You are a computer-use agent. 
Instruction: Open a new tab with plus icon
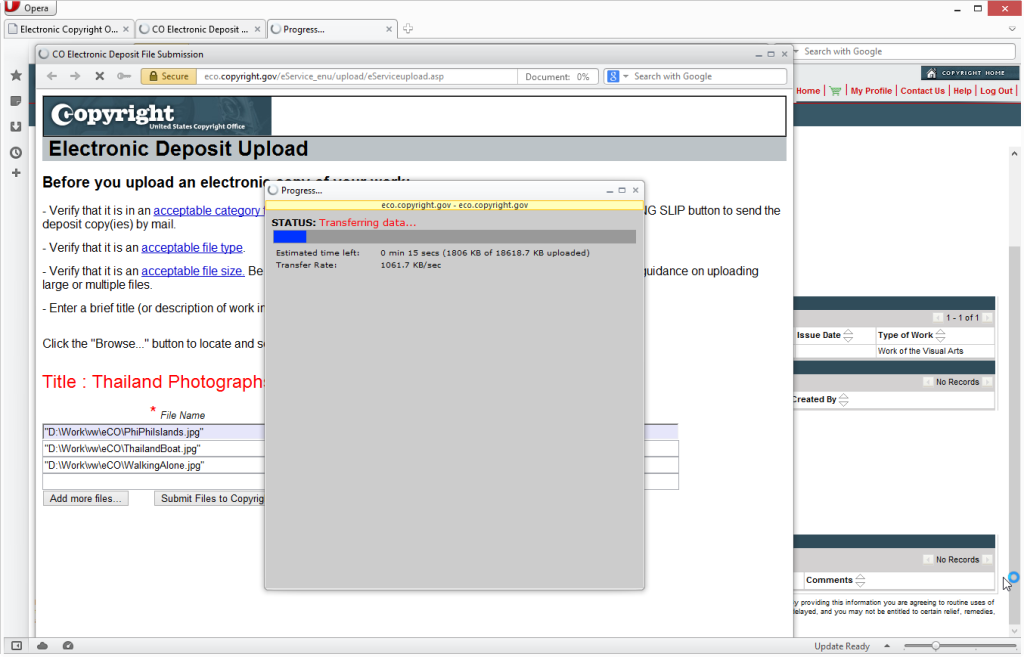[x=408, y=29]
